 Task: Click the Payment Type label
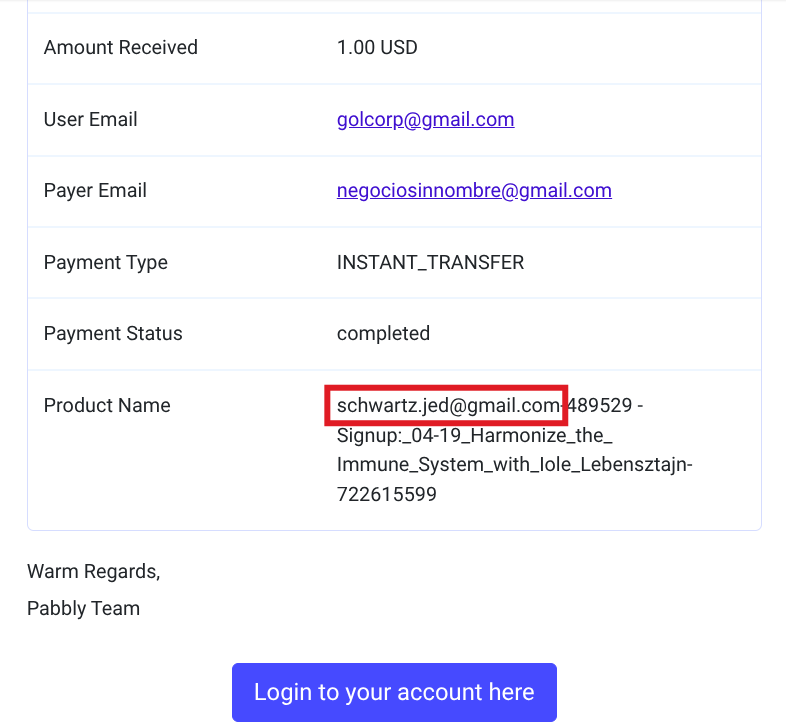pos(106,263)
